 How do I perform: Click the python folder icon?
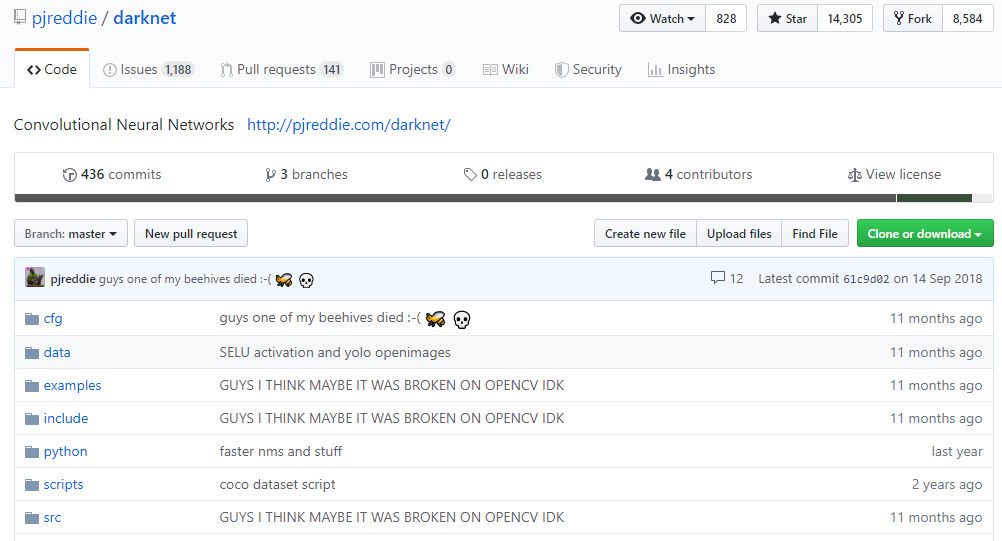[x=32, y=452]
